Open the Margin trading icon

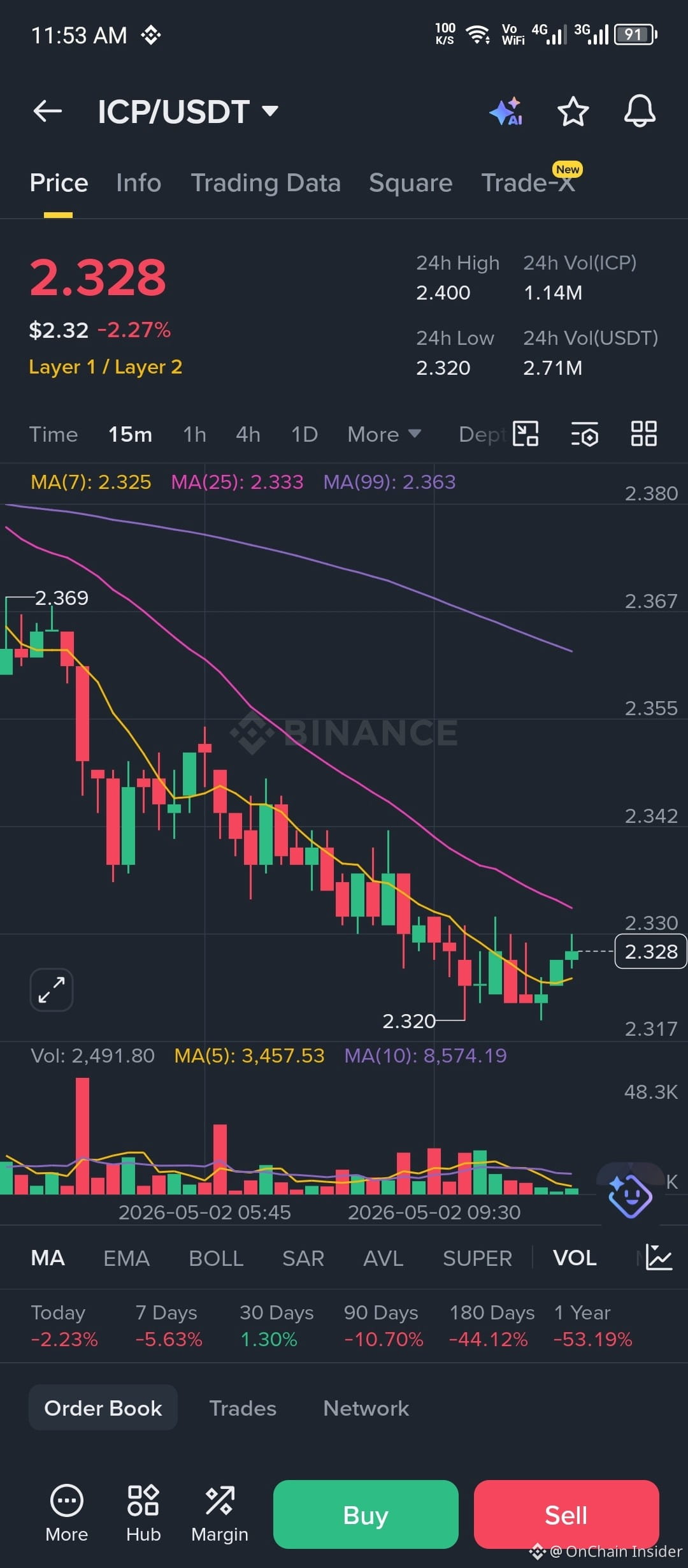tap(220, 1514)
